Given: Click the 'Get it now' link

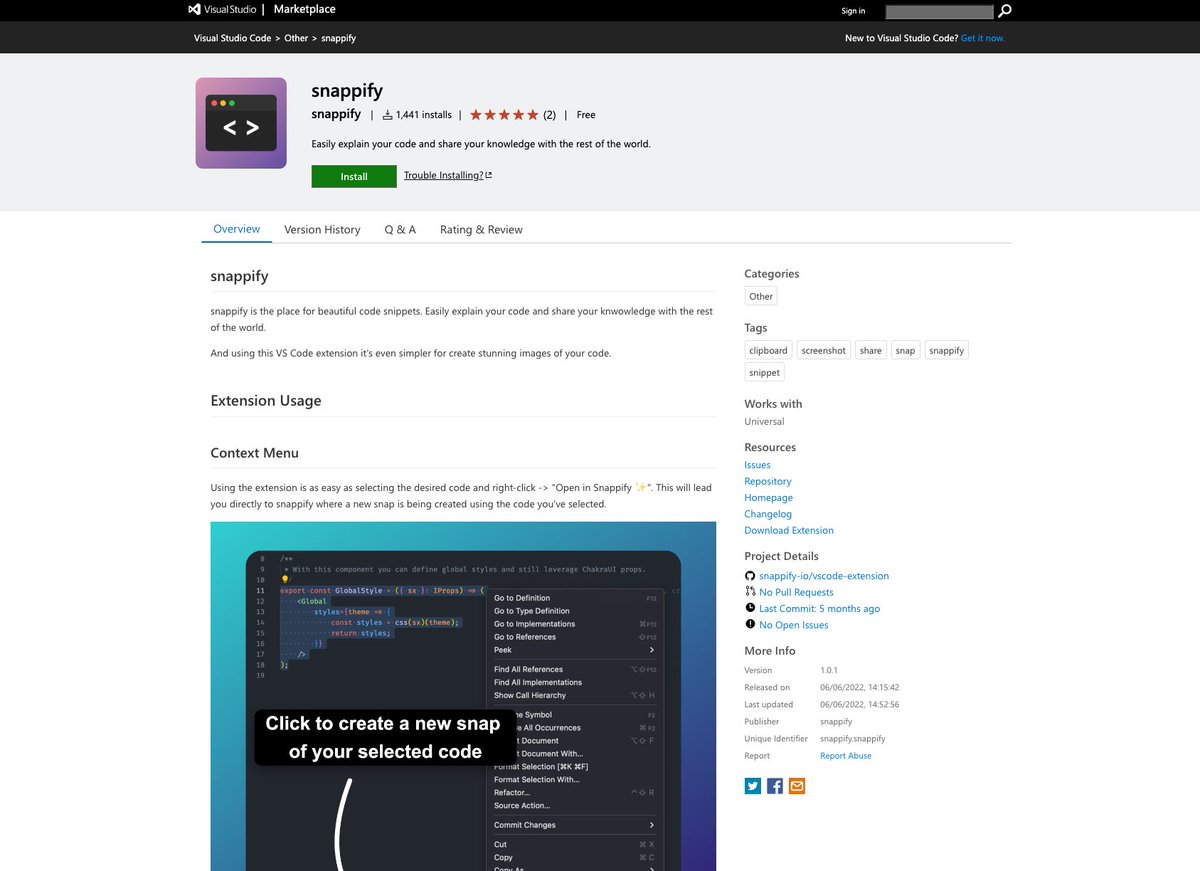Looking at the screenshot, I should 983,38.
